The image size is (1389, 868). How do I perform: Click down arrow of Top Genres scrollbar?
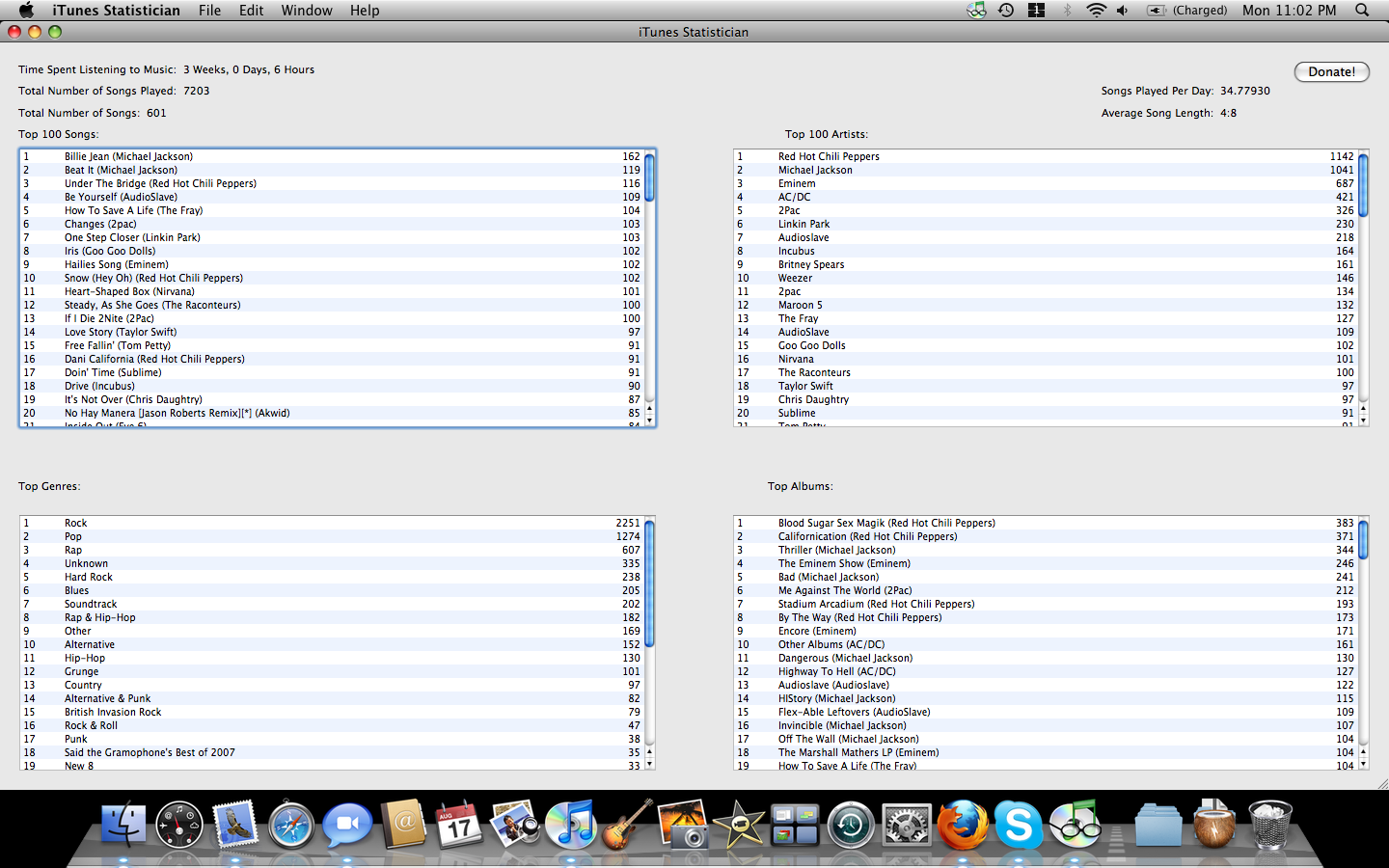pos(650,764)
